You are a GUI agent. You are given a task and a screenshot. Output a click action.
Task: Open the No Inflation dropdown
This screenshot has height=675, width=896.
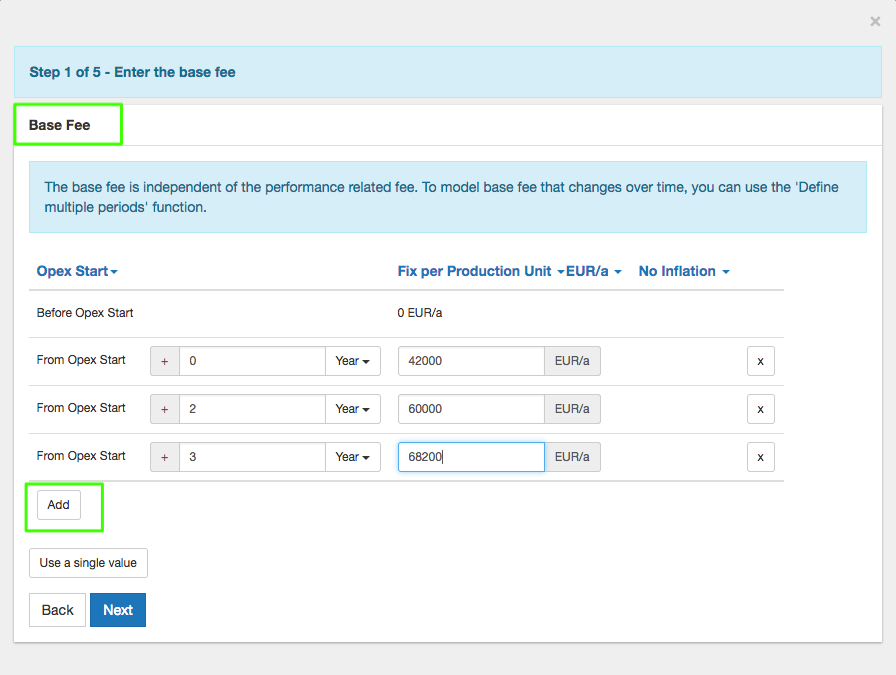point(684,271)
